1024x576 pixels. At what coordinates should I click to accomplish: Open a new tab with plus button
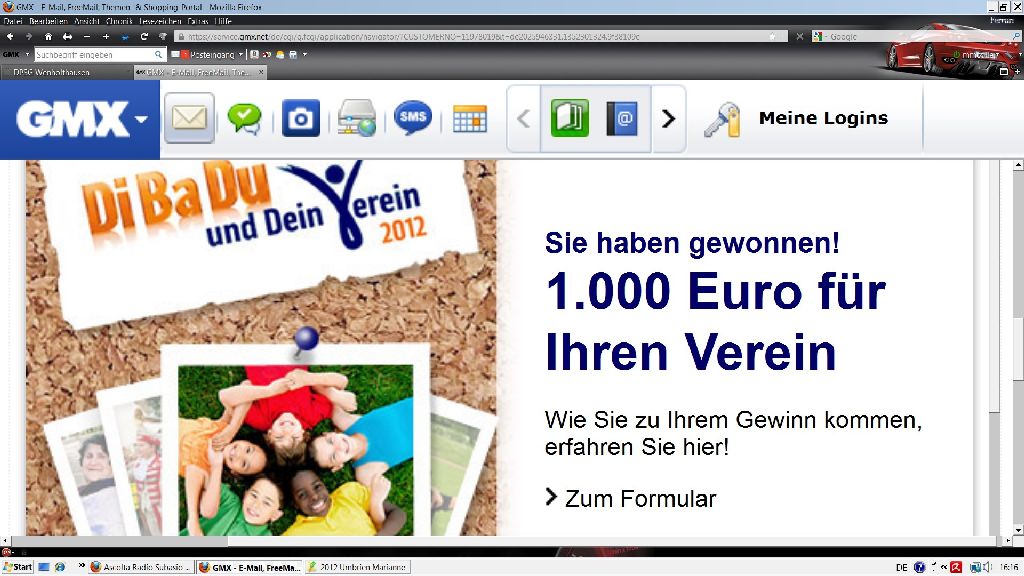point(1017,72)
